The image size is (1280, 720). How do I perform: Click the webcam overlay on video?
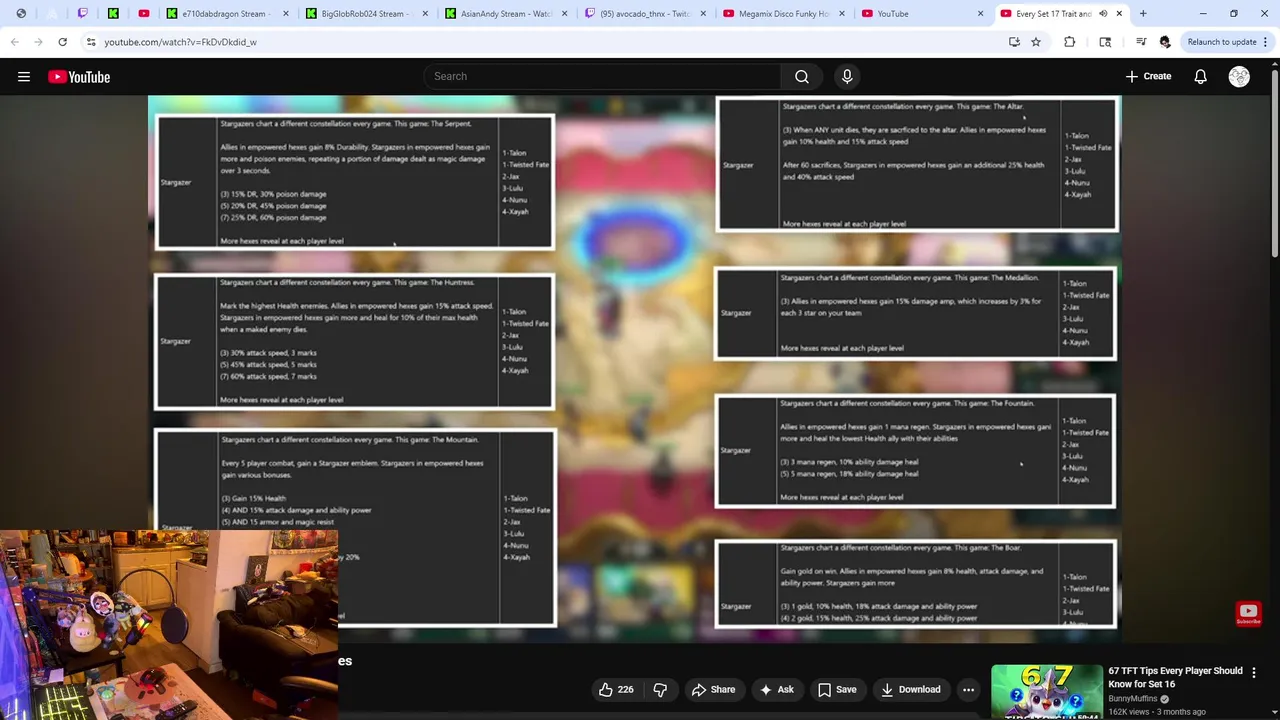(x=169, y=624)
